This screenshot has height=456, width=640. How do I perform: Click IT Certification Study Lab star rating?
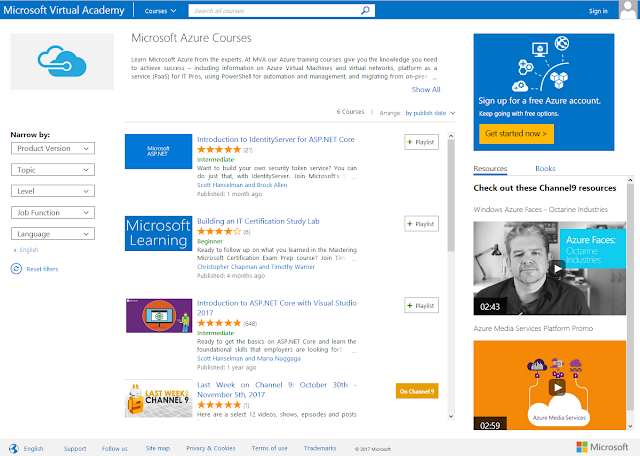(x=219, y=231)
